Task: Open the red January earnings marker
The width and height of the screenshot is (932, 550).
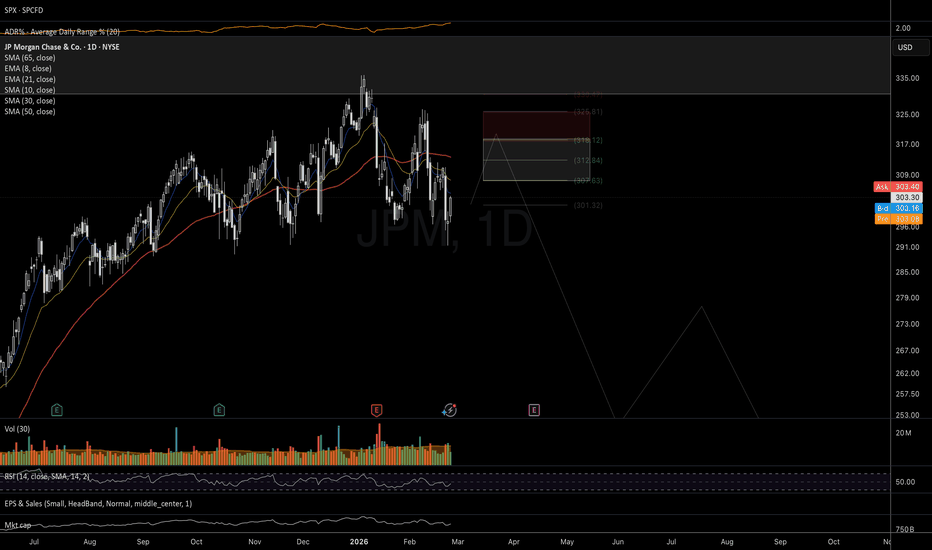Action: (x=376, y=410)
